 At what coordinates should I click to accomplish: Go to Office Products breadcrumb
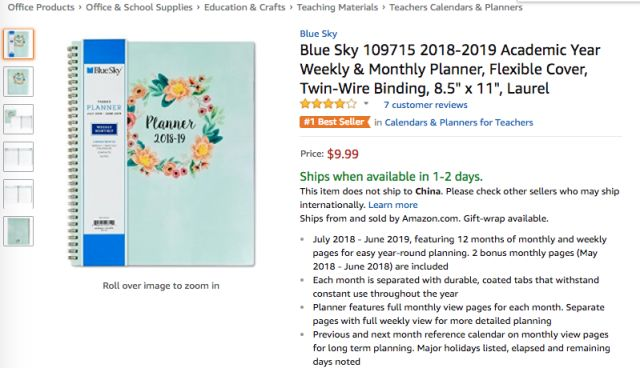(x=41, y=7)
